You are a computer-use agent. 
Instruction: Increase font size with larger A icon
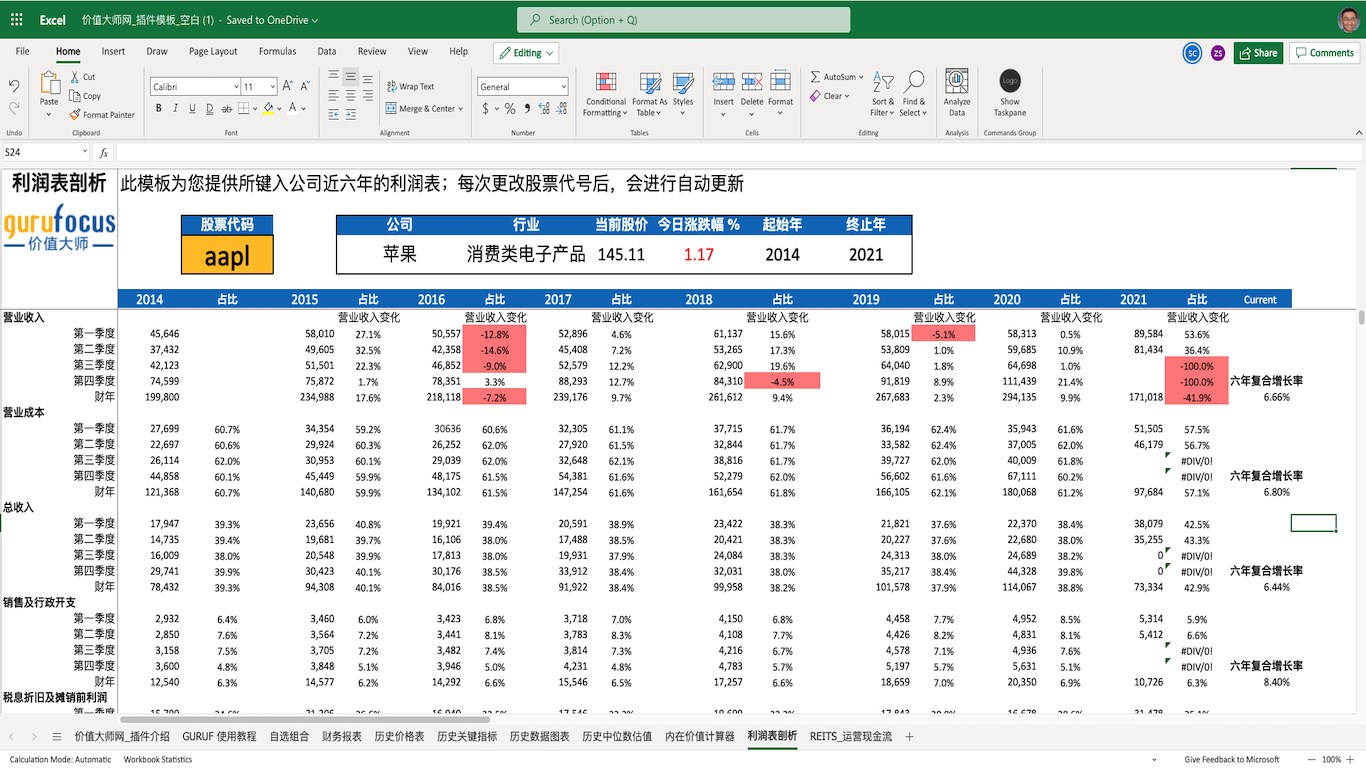click(x=288, y=86)
